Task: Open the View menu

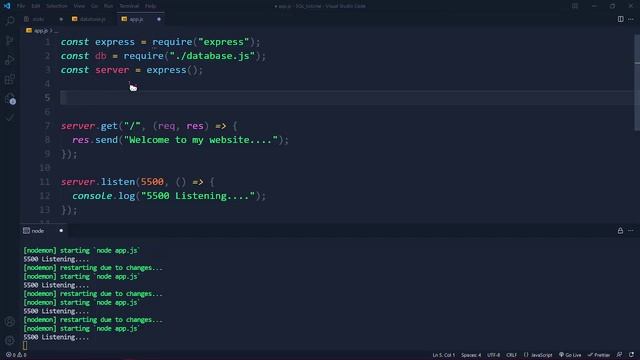Action: pos(80,6)
